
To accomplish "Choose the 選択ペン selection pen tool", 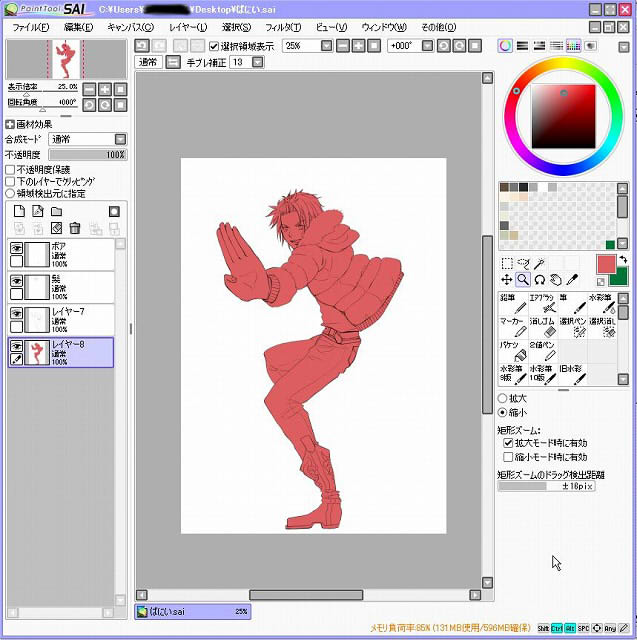I will click(x=573, y=327).
